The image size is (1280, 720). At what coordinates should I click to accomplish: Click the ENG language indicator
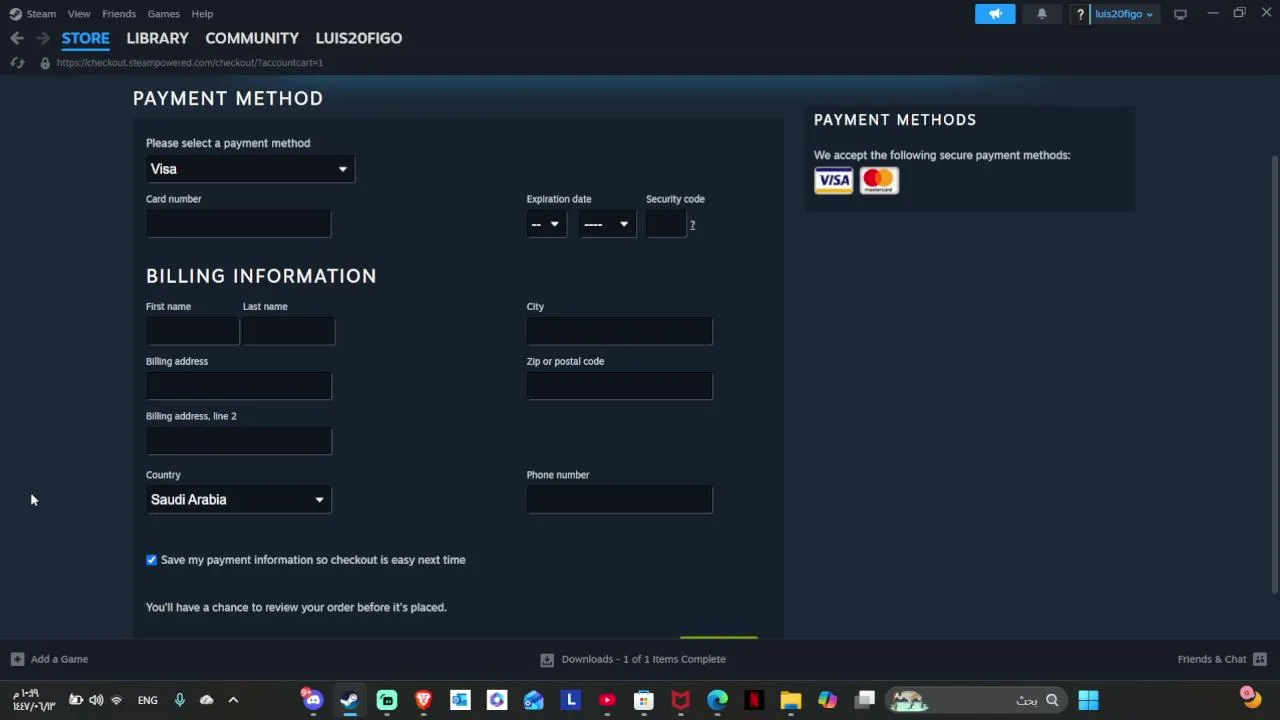[x=148, y=700]
